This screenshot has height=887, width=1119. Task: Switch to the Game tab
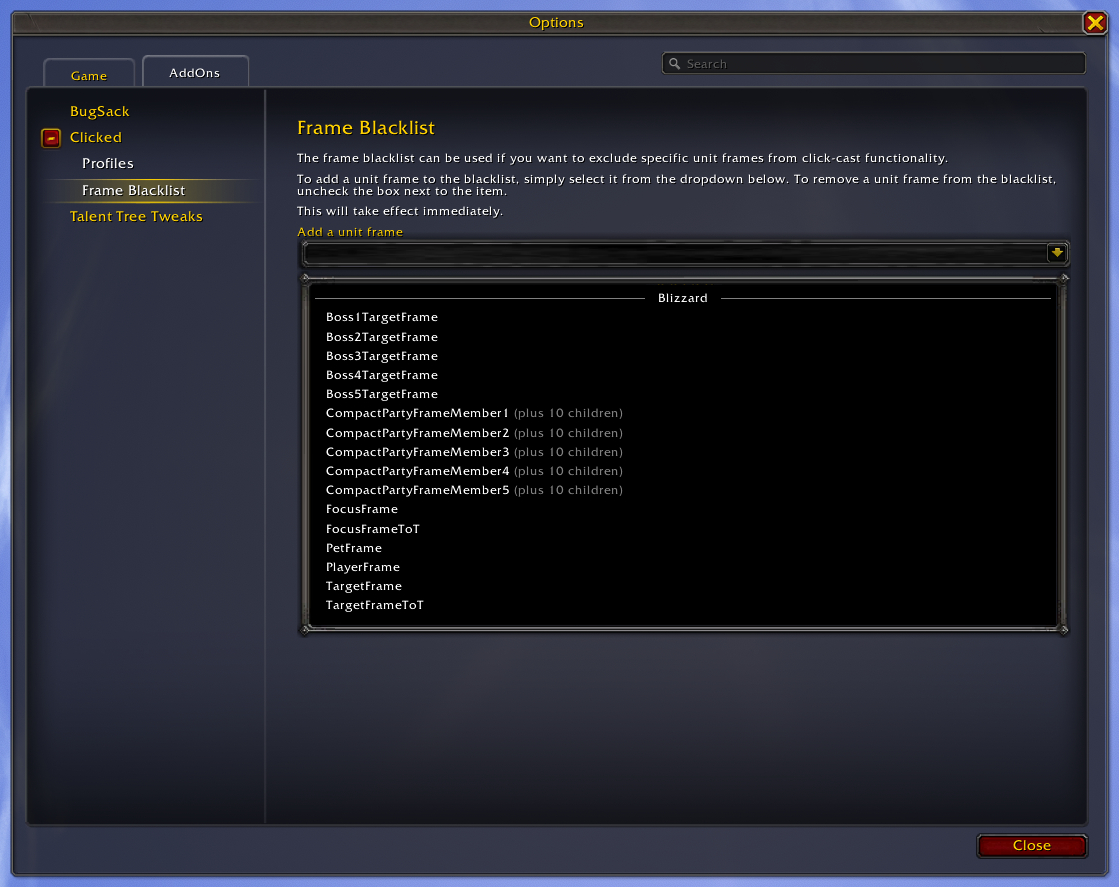pos(88,75)
